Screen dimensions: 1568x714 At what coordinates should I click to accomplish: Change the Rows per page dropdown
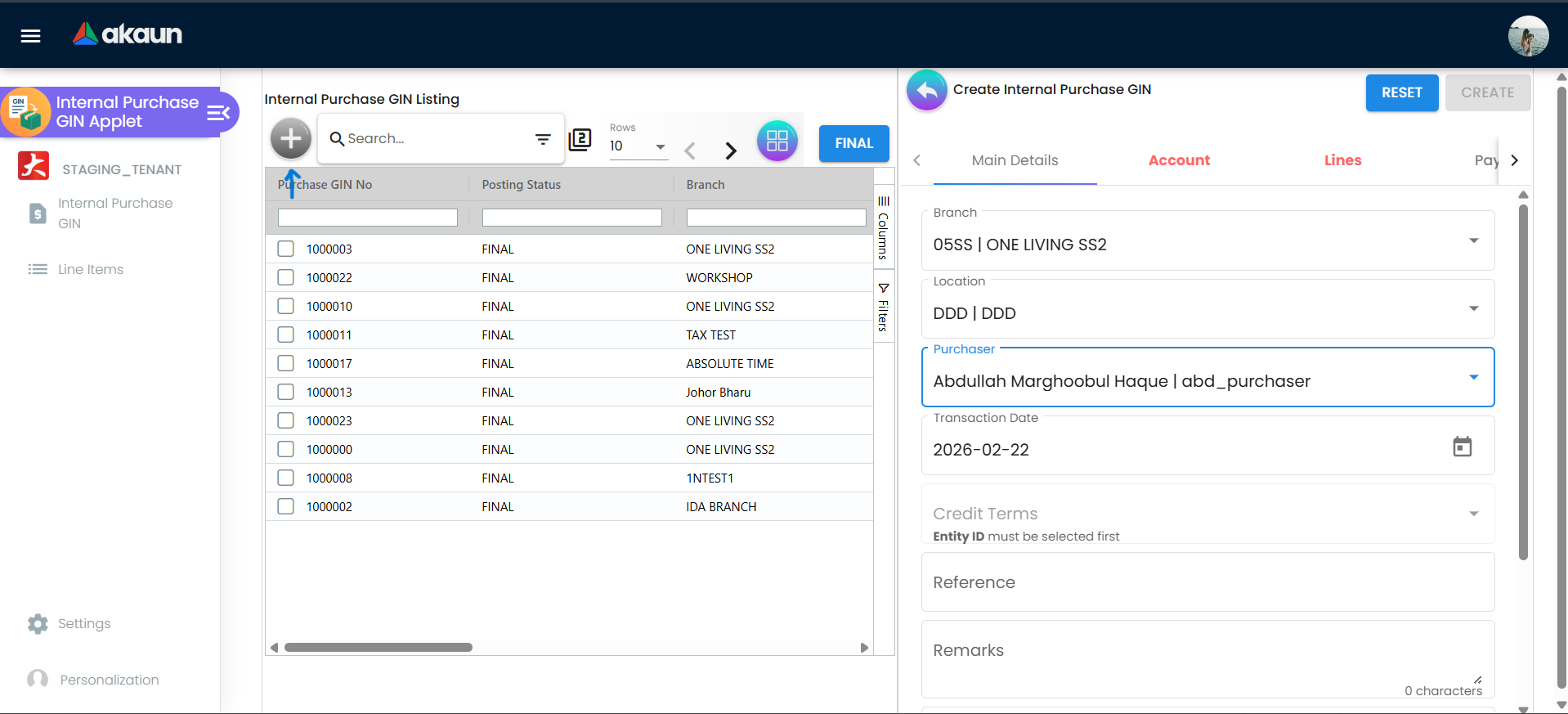coord(638,146)
